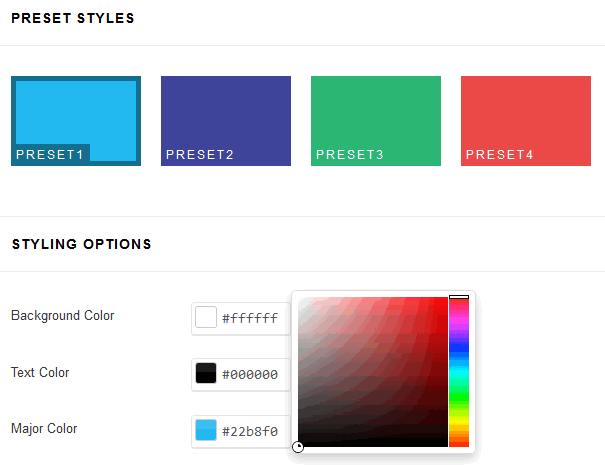The width and height of the screenshot is (605, 467).
Task: Click the #ffffff background hex field
Action: (250, 318)
